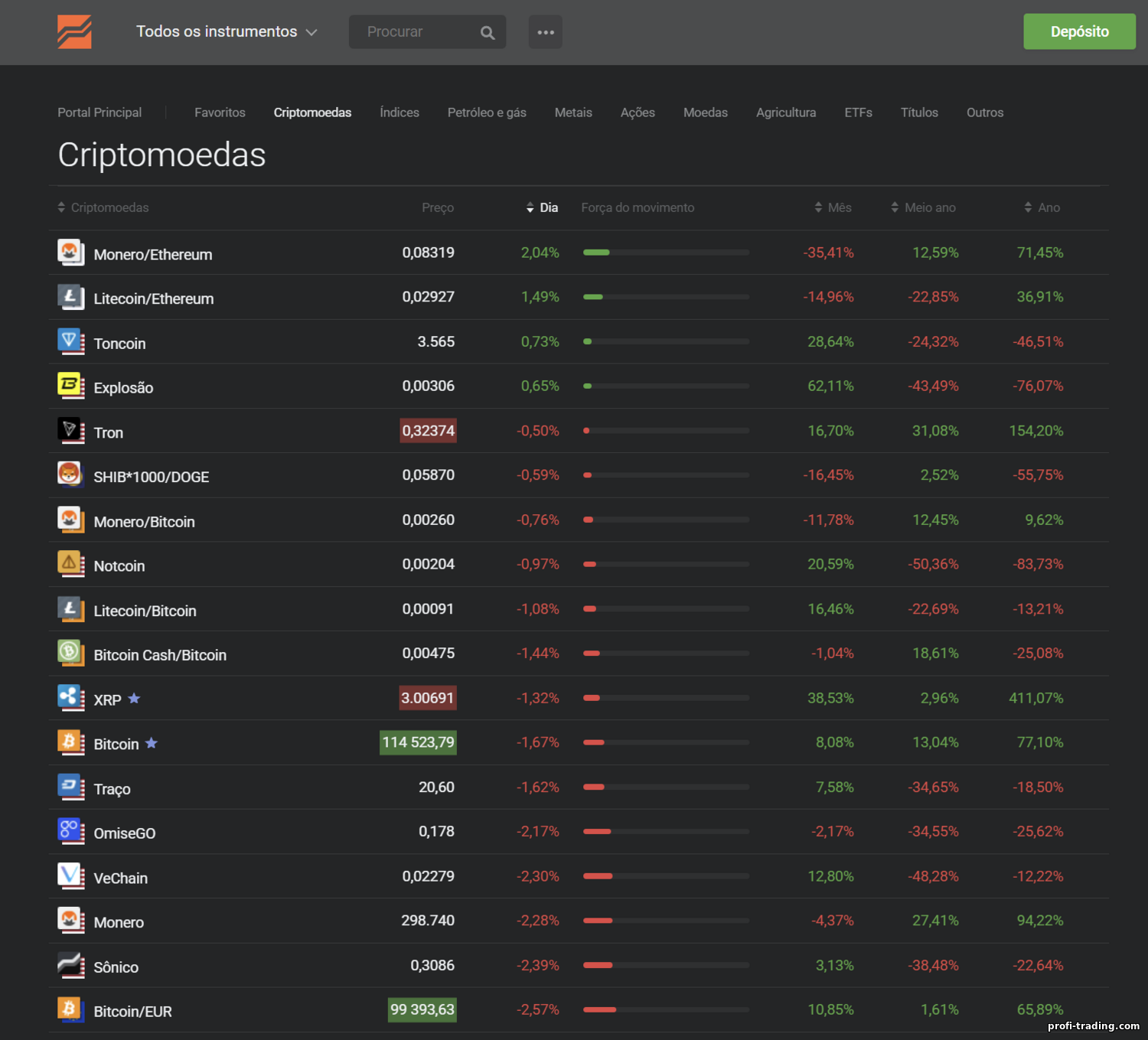This screenshot has height=1040, width=1148.
Task: Sort by the Mês column
Action: 833,207
